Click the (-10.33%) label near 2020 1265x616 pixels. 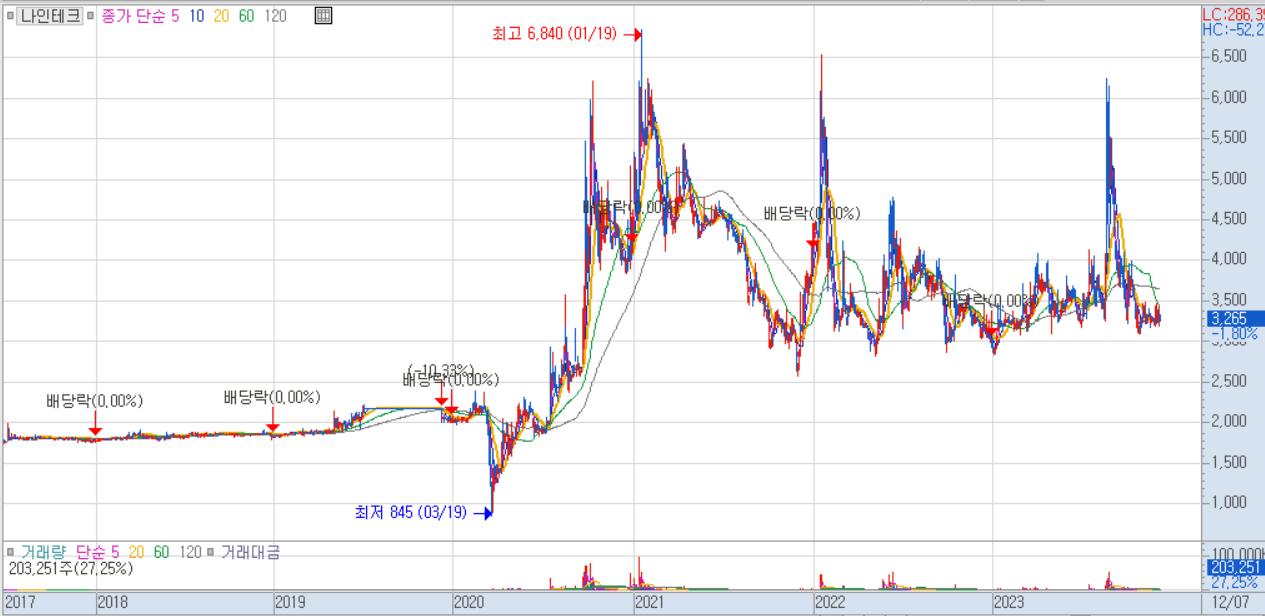(x=440, y=370)
